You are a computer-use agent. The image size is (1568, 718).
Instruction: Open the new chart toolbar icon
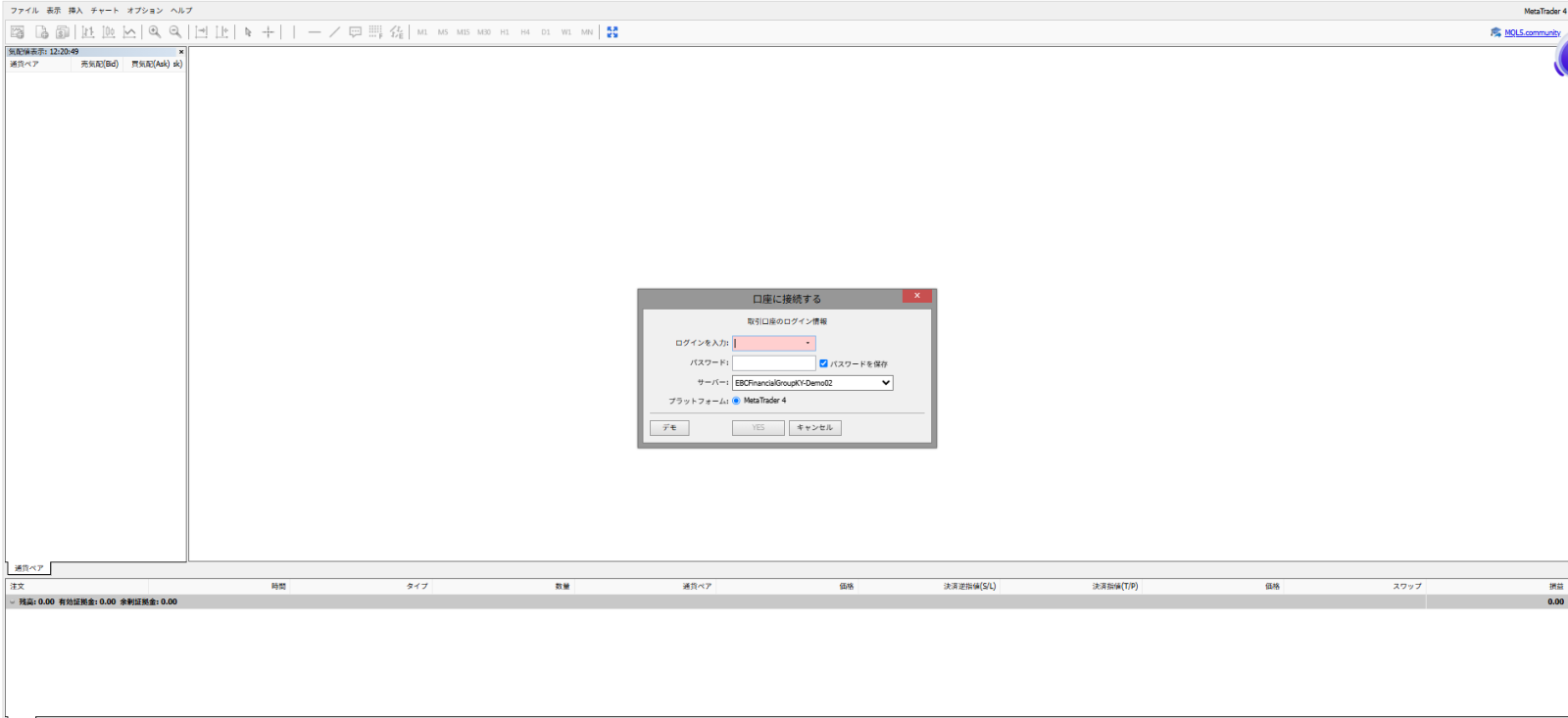click(x=17, y=32)
